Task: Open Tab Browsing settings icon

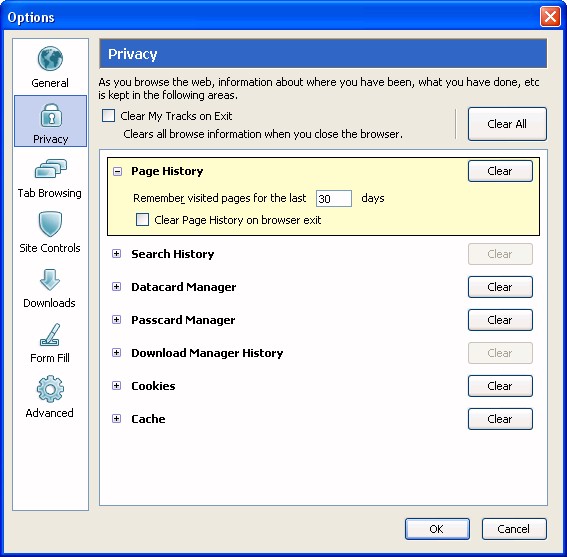Action: pyautogui.click(x=51, y=169)
